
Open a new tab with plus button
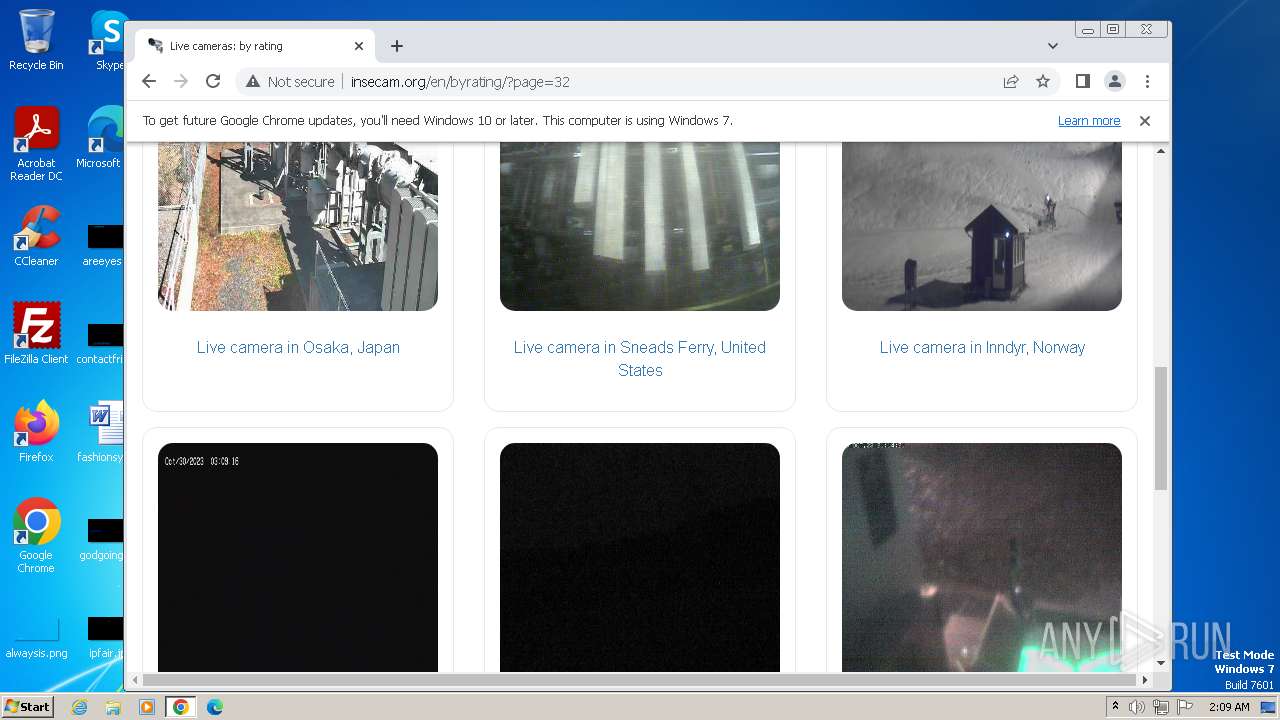click(x=397, y=46)
